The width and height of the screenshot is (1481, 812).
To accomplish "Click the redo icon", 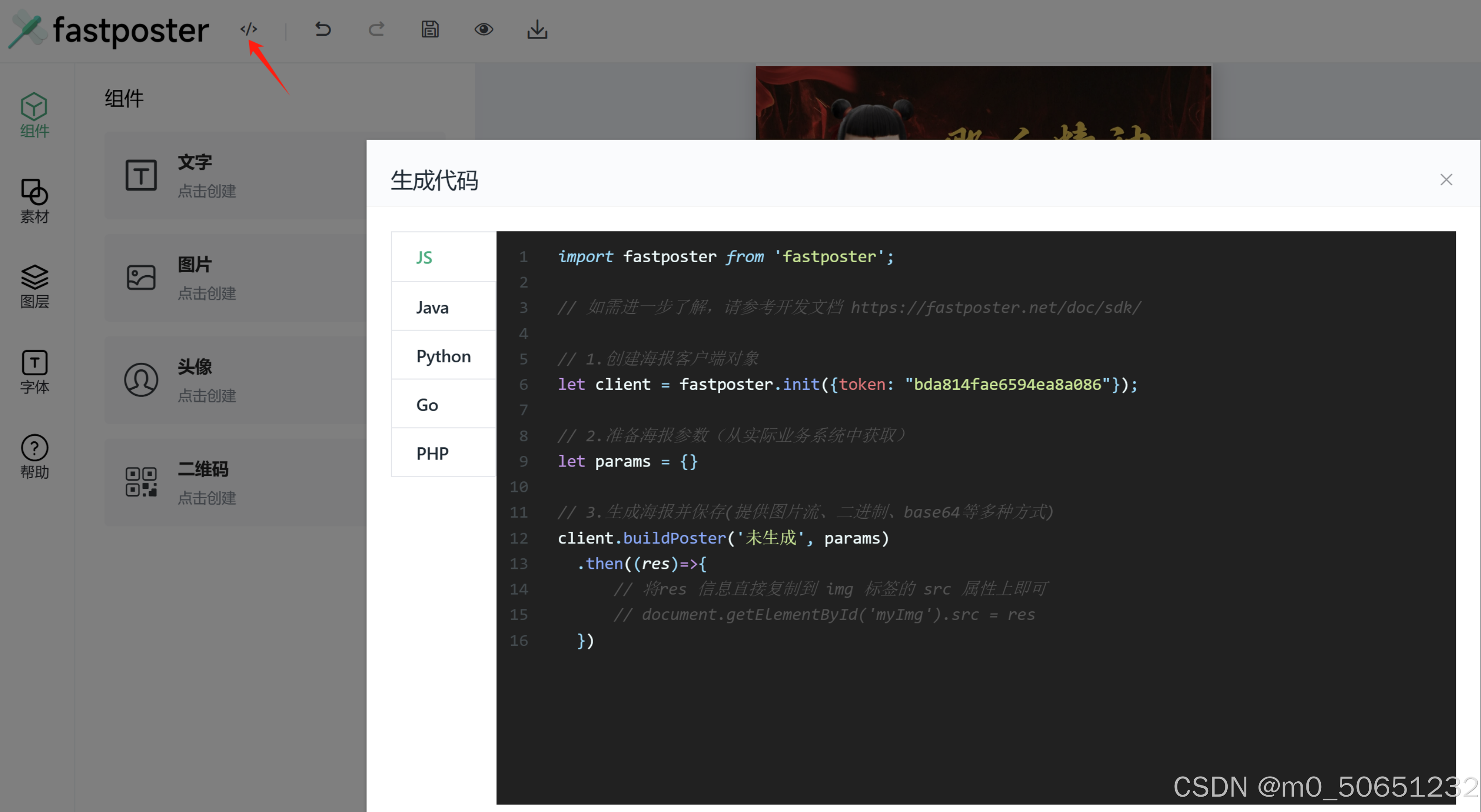I will (x=376, y=29).
